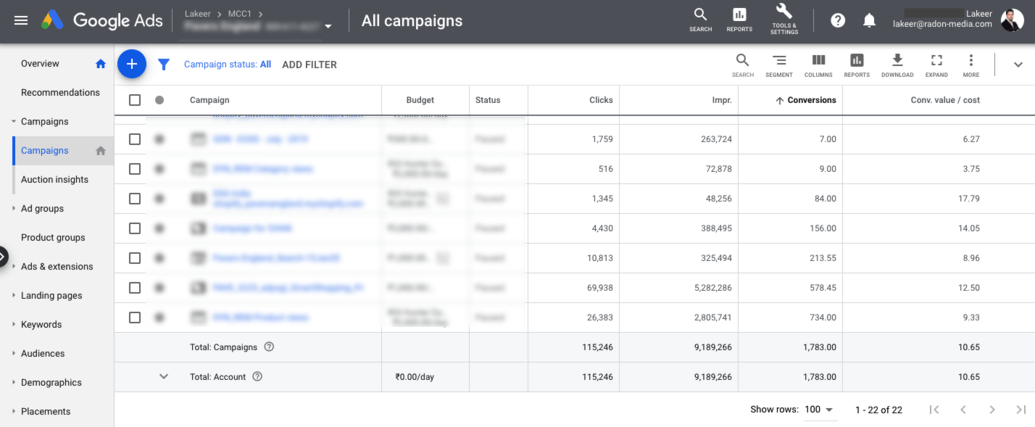
Task: Open the notifications bell
Action: [869, 21]
